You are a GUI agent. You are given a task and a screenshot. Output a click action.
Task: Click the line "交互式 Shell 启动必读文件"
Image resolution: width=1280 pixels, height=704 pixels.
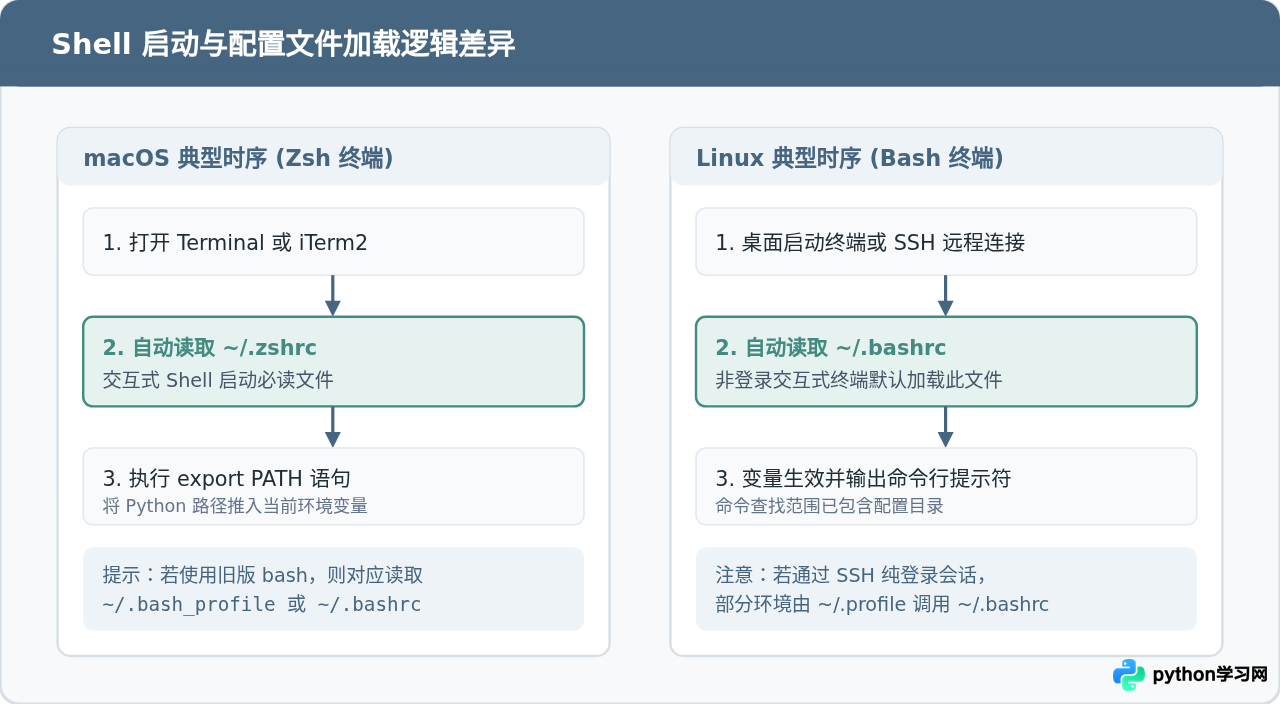click(x=218, y=380)
